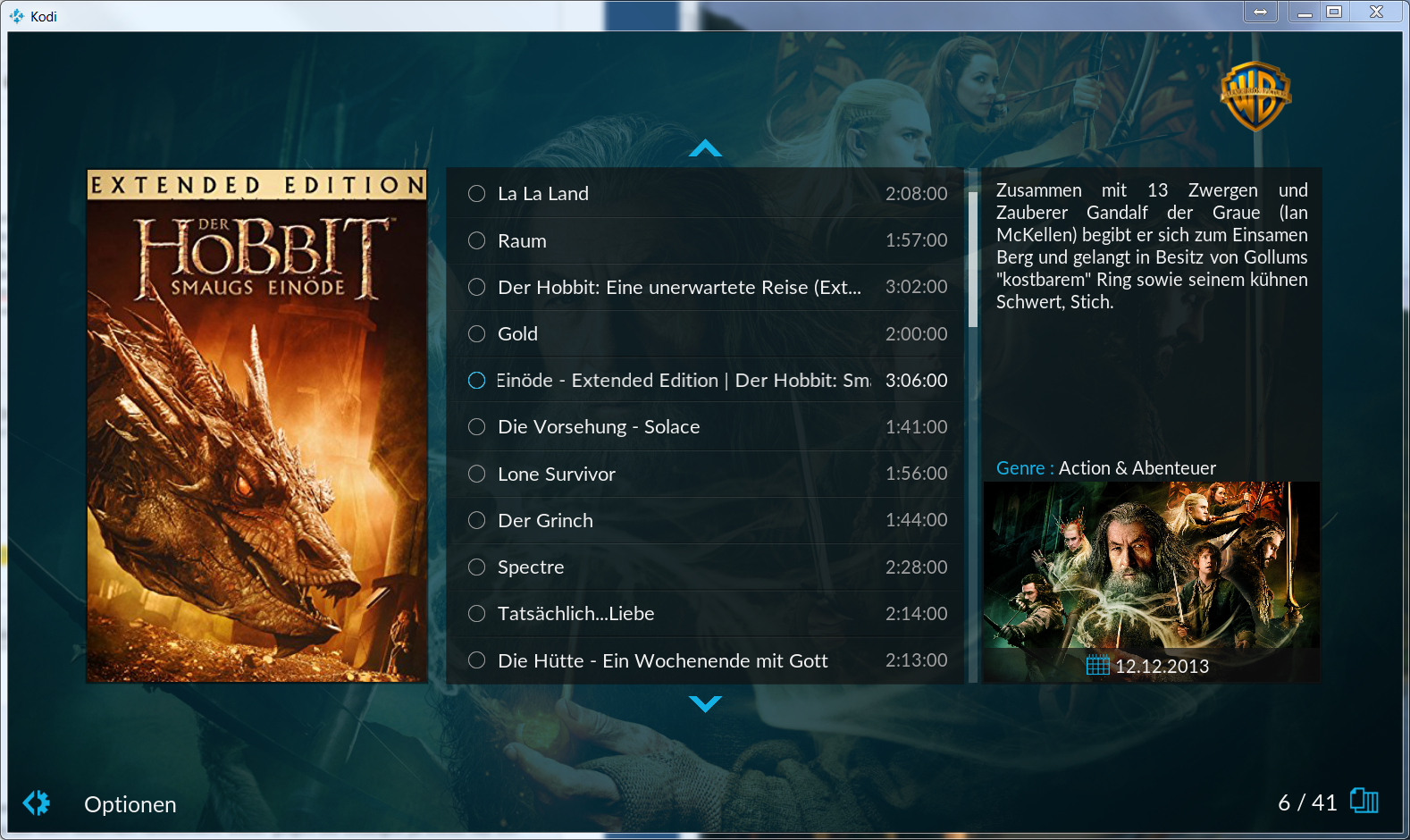This screenshot has height=840, width=1410.
Task: Click the 3:06:00 runtime of the Hobbit entry
Action: pyautogui.click(x=916, y=381)
